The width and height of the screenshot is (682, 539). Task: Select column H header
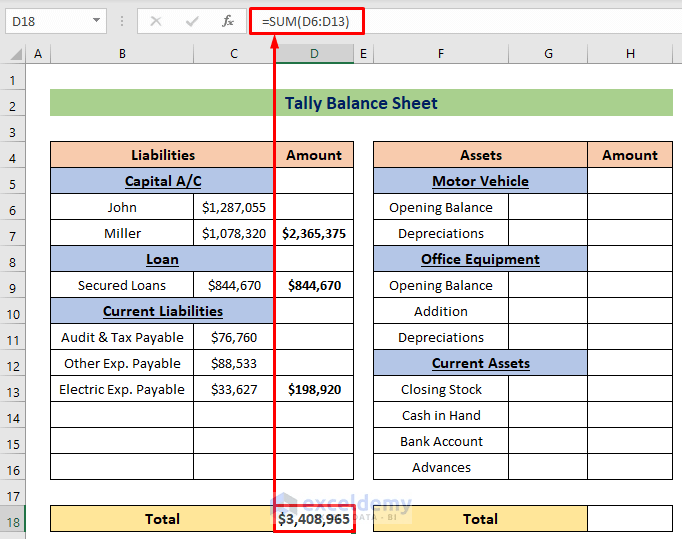point(630,54)
